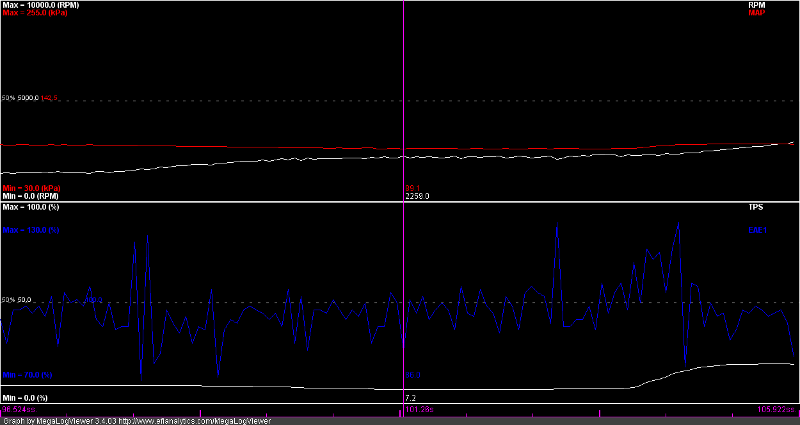The width and height of the screenshot is (800, 425).
Task: Click the cursor RPM value 2258.0
Action: tap(416, 196)
